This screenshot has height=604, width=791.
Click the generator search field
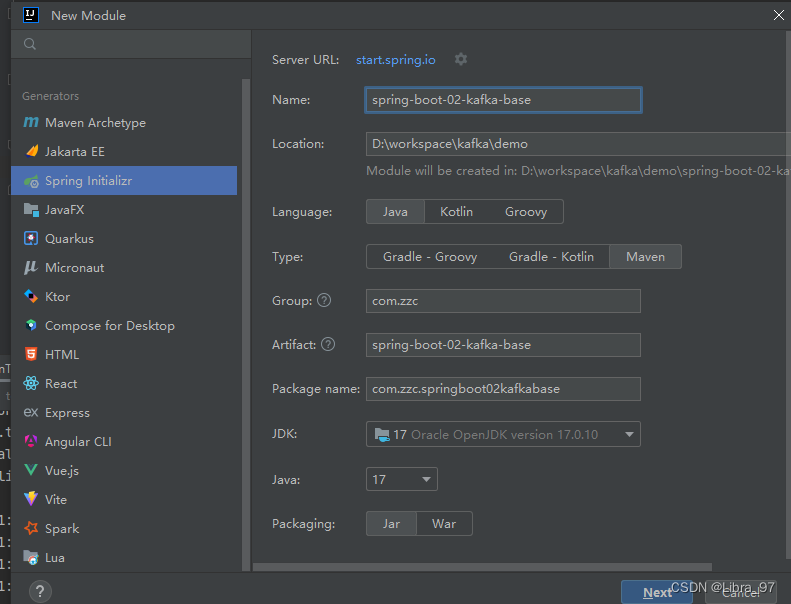(x=131, y=44)
